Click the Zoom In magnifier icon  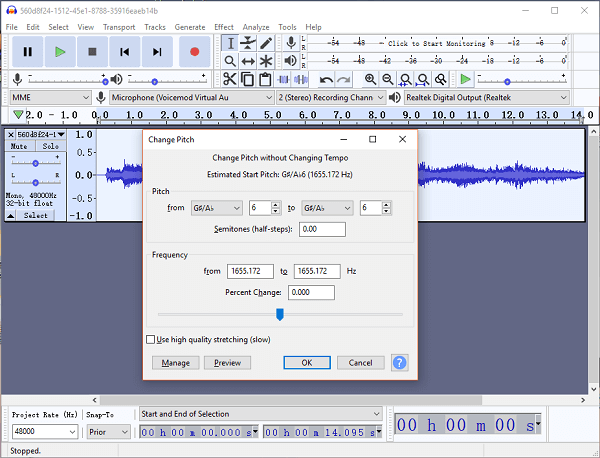tap(371, 79)
